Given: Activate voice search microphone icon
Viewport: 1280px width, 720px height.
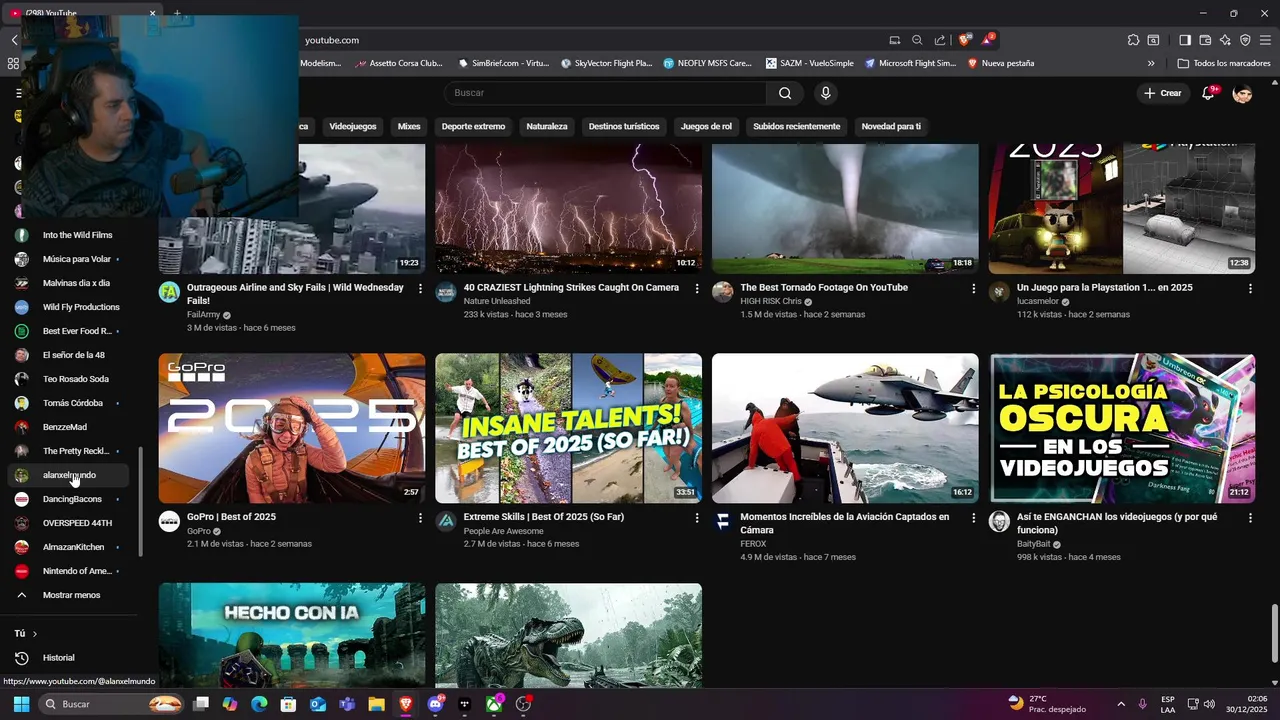Looking at the screenshot, I should [825, 93].
